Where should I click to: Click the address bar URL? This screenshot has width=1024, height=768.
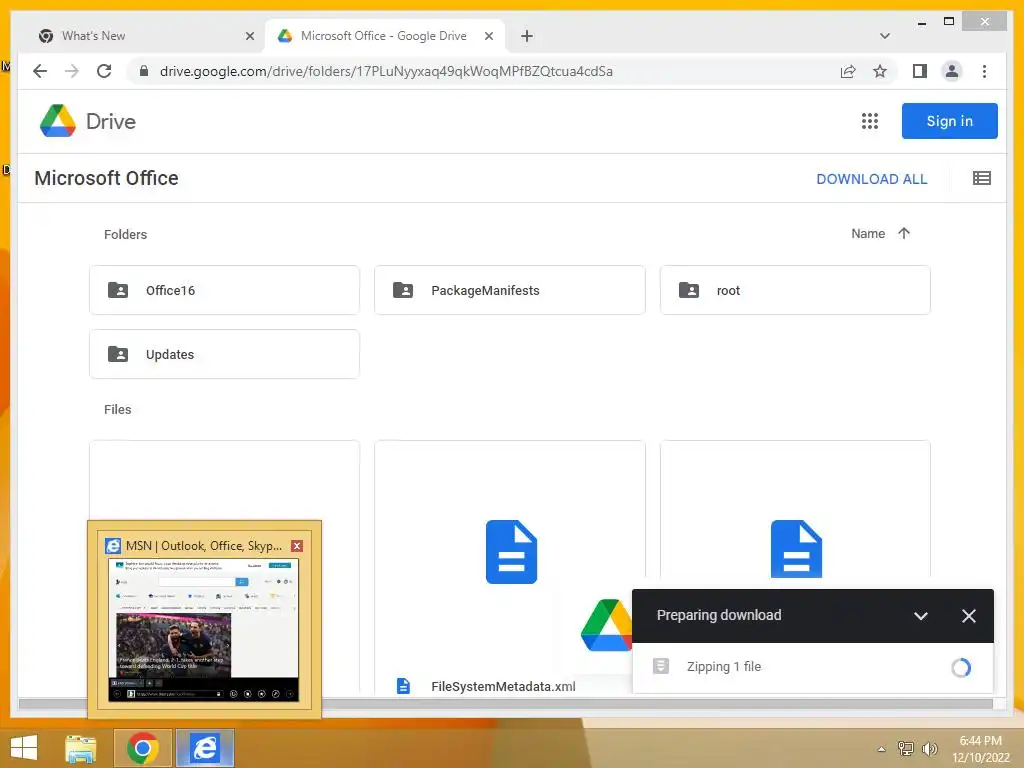click(386, 71)
